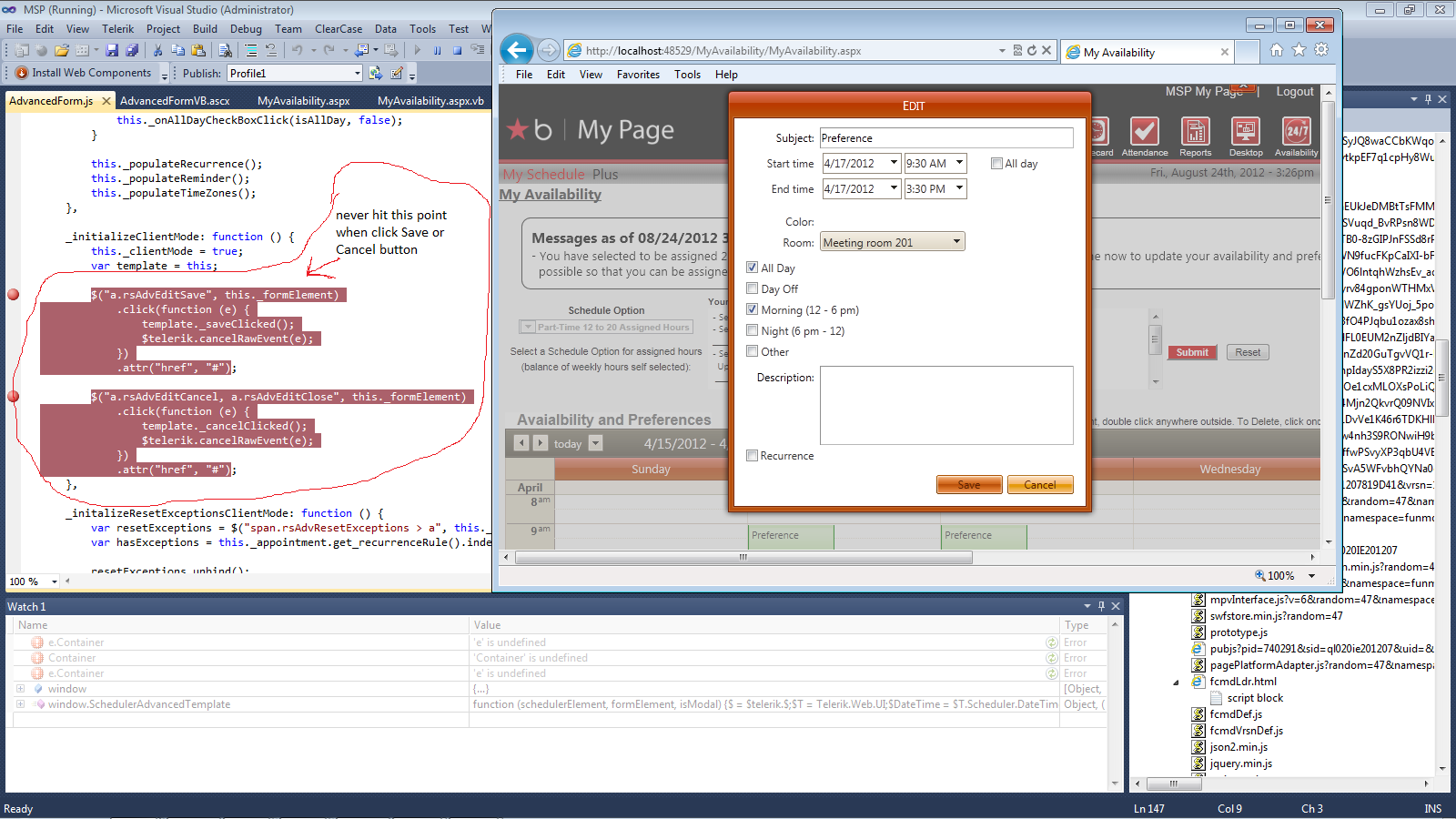Click Save button in Edit dialog
1456x819 pixels.
coord(969,485)
